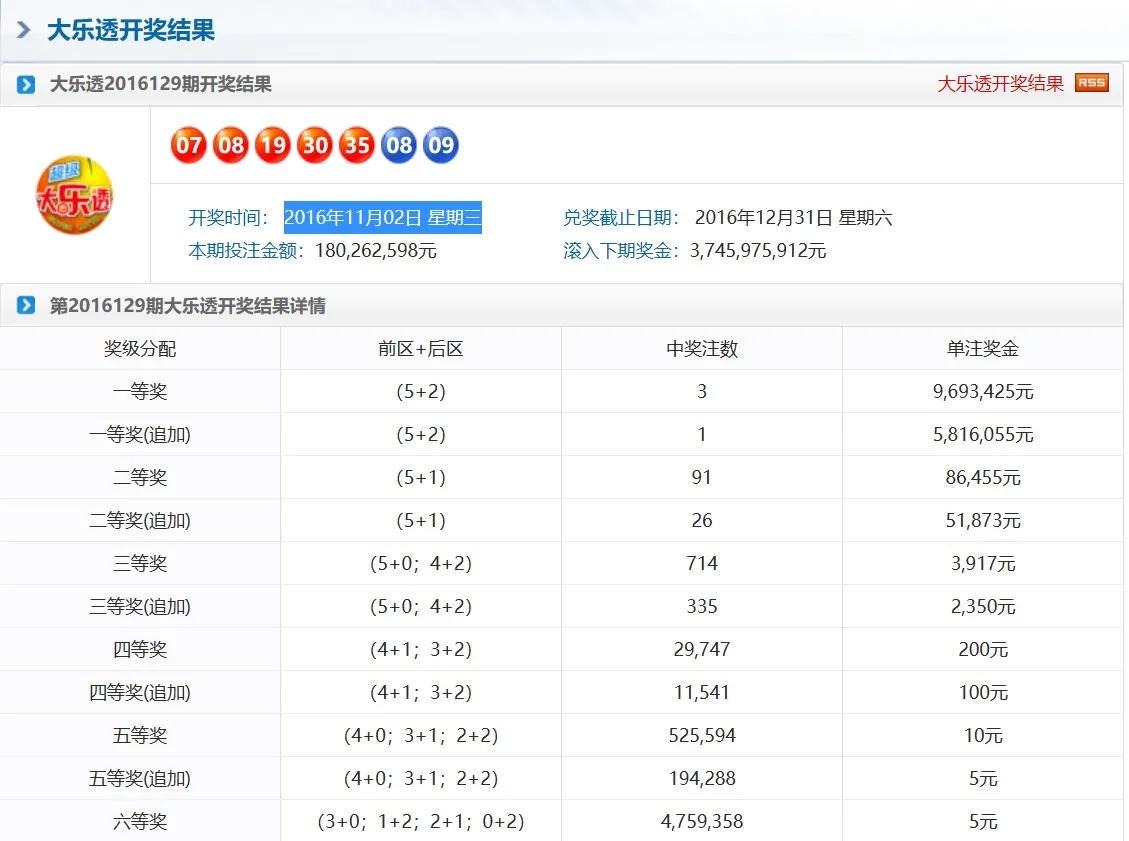
Task: Click the blue ball numbered 08
Action: (x=398, y=144)
